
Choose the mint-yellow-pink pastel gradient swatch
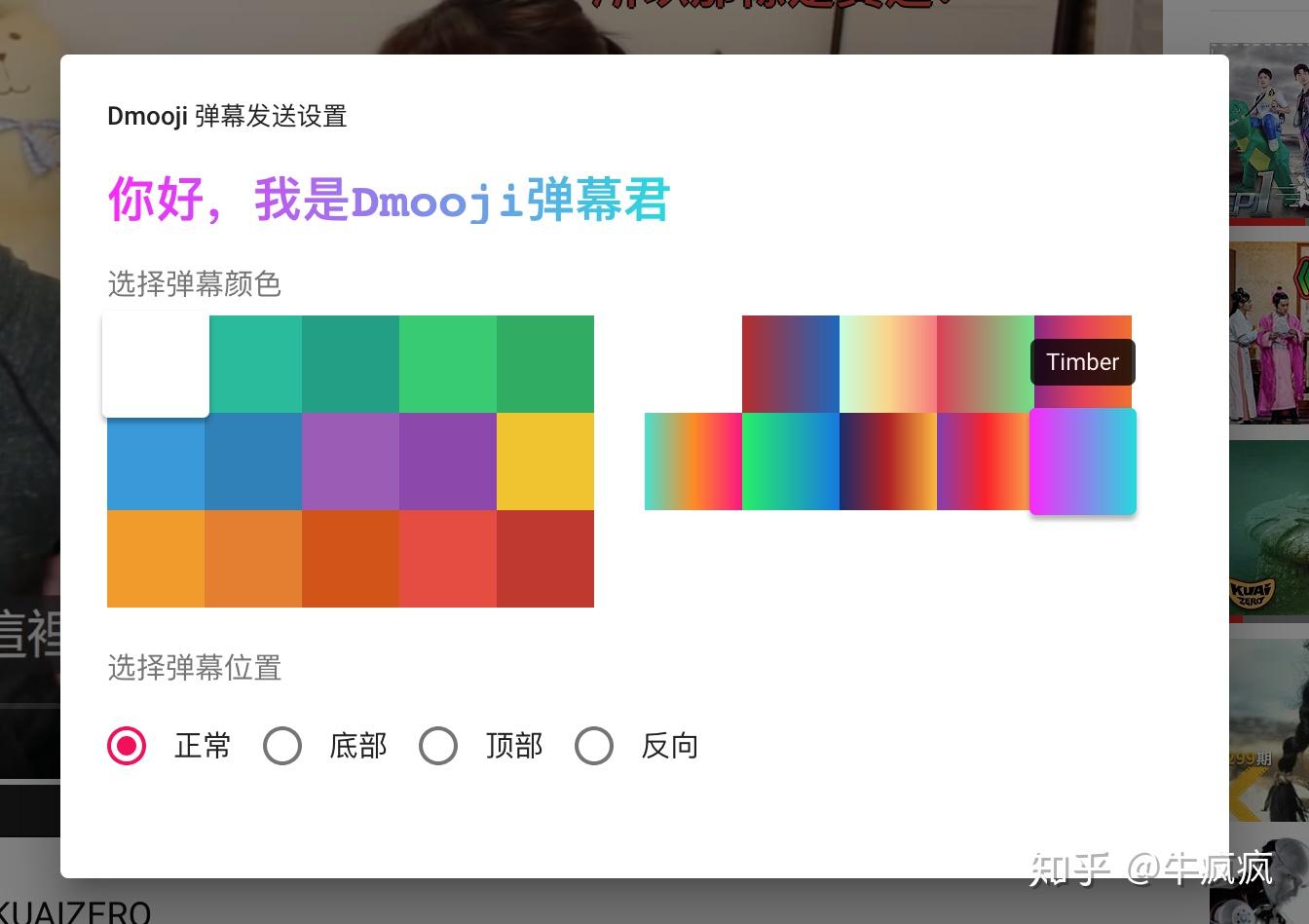click(888, 364)
